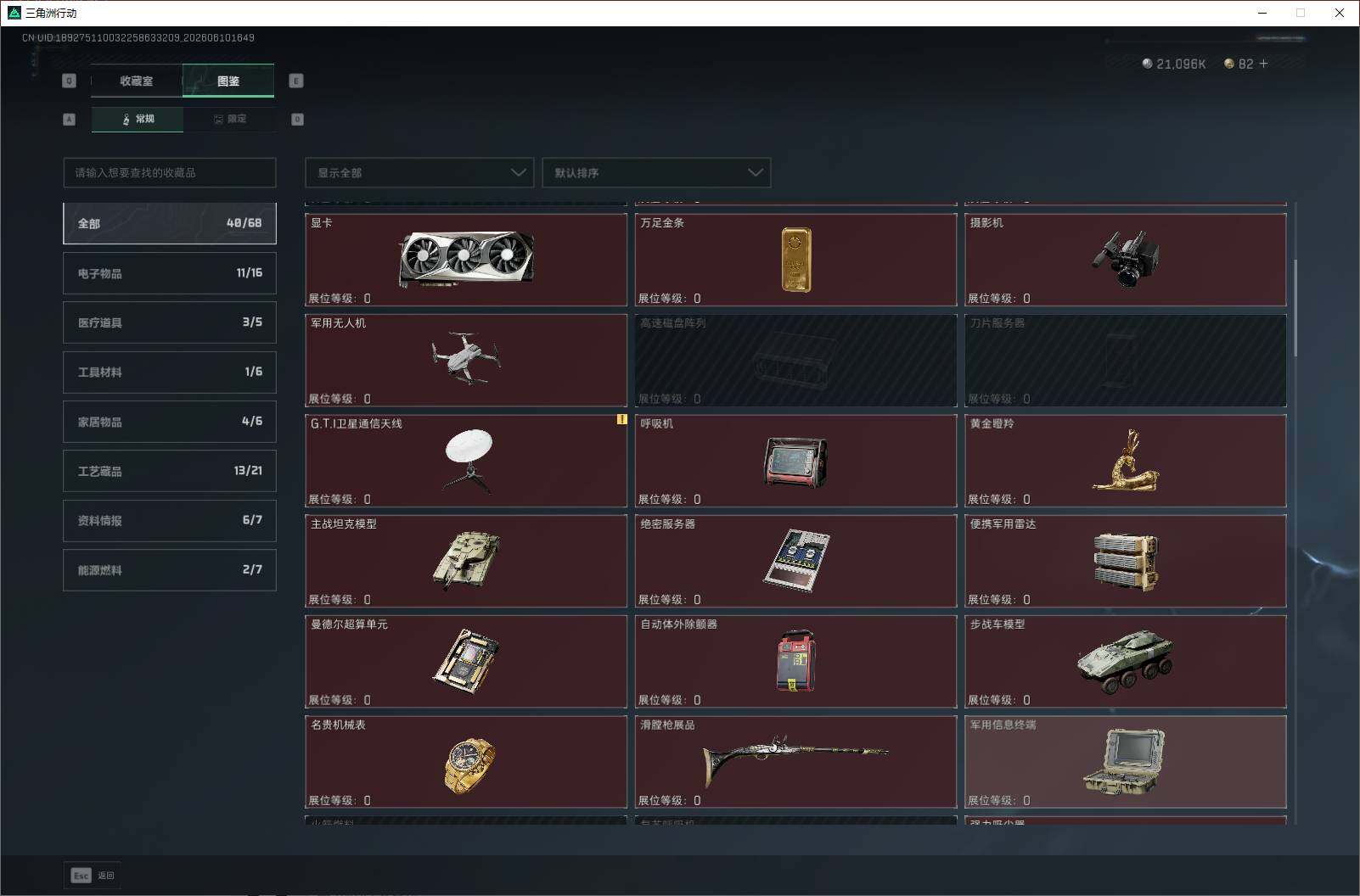Click the Esc 返回 back button
The width and height of the screenshot is (1360, 896).
point(92,875)
